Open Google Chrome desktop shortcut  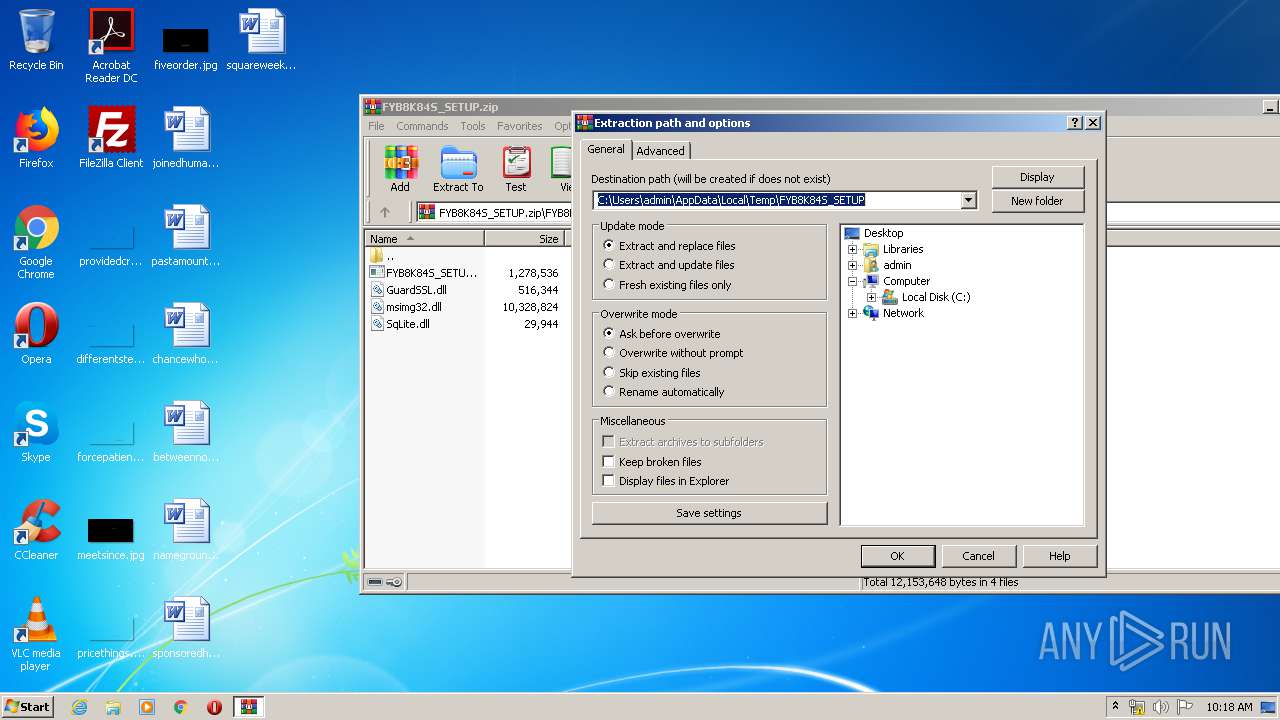36,242
